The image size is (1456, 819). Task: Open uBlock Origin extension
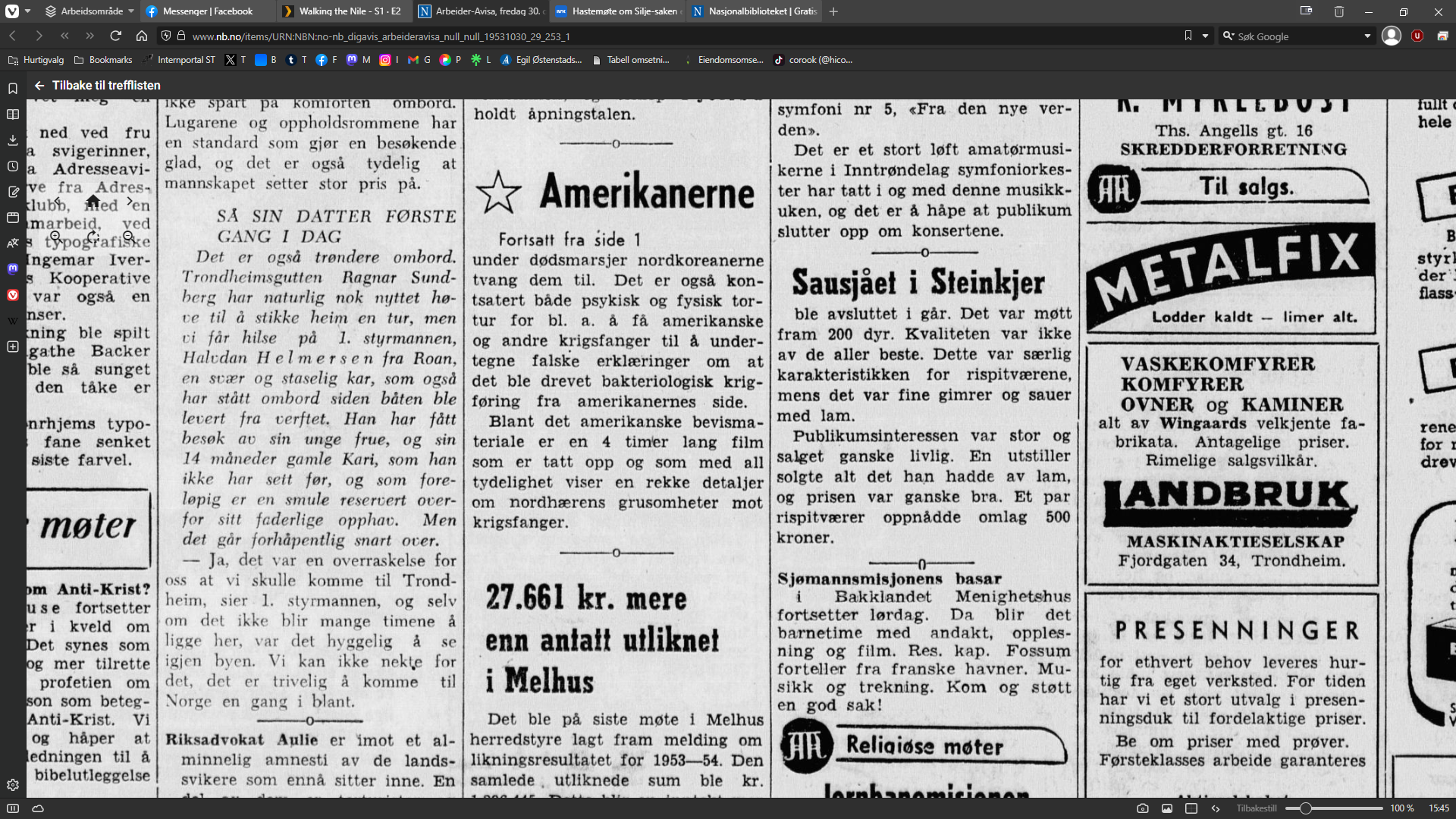tap(1417, 36)
